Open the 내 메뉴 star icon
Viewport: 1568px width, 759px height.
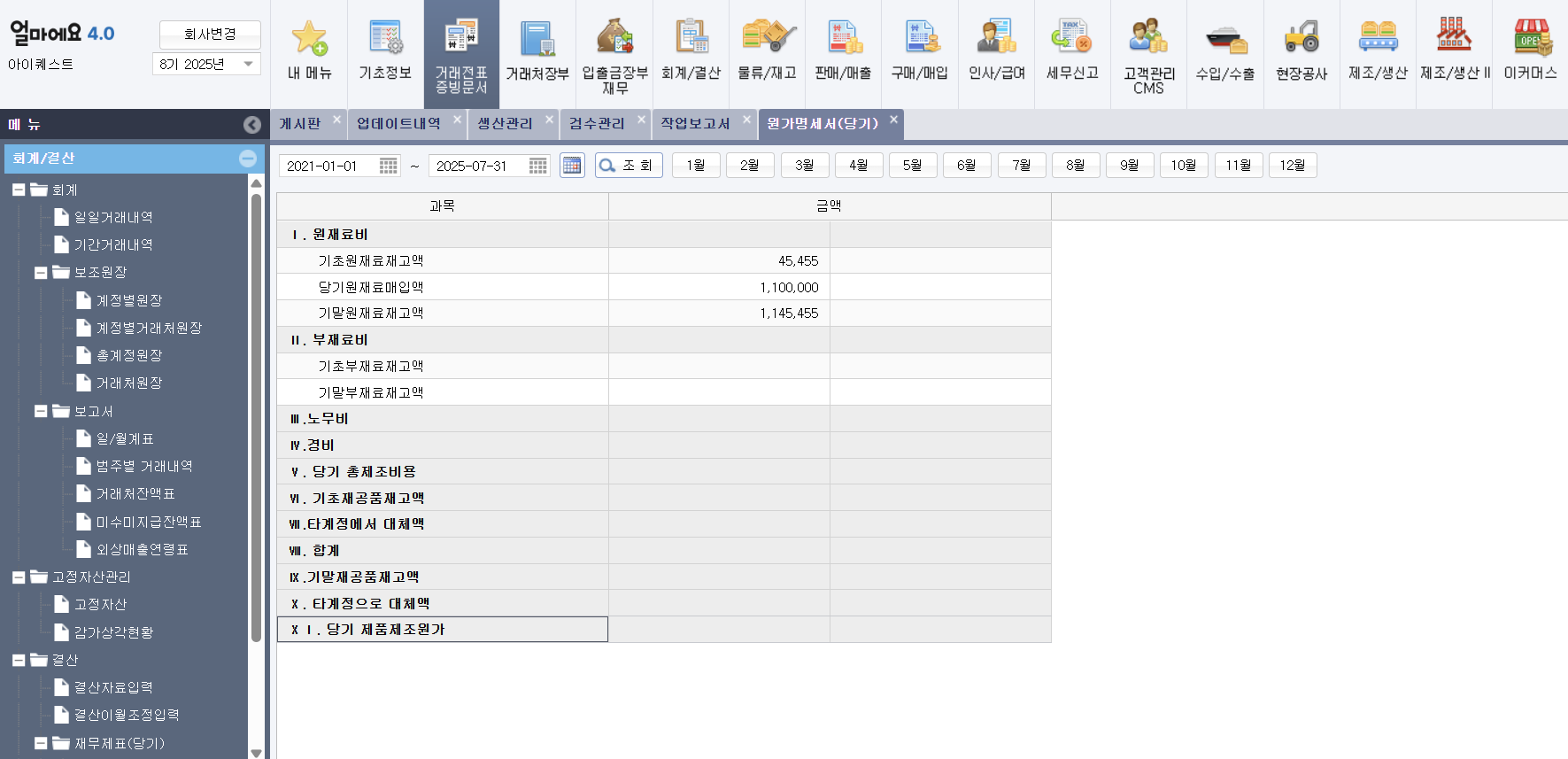[309, 37]
